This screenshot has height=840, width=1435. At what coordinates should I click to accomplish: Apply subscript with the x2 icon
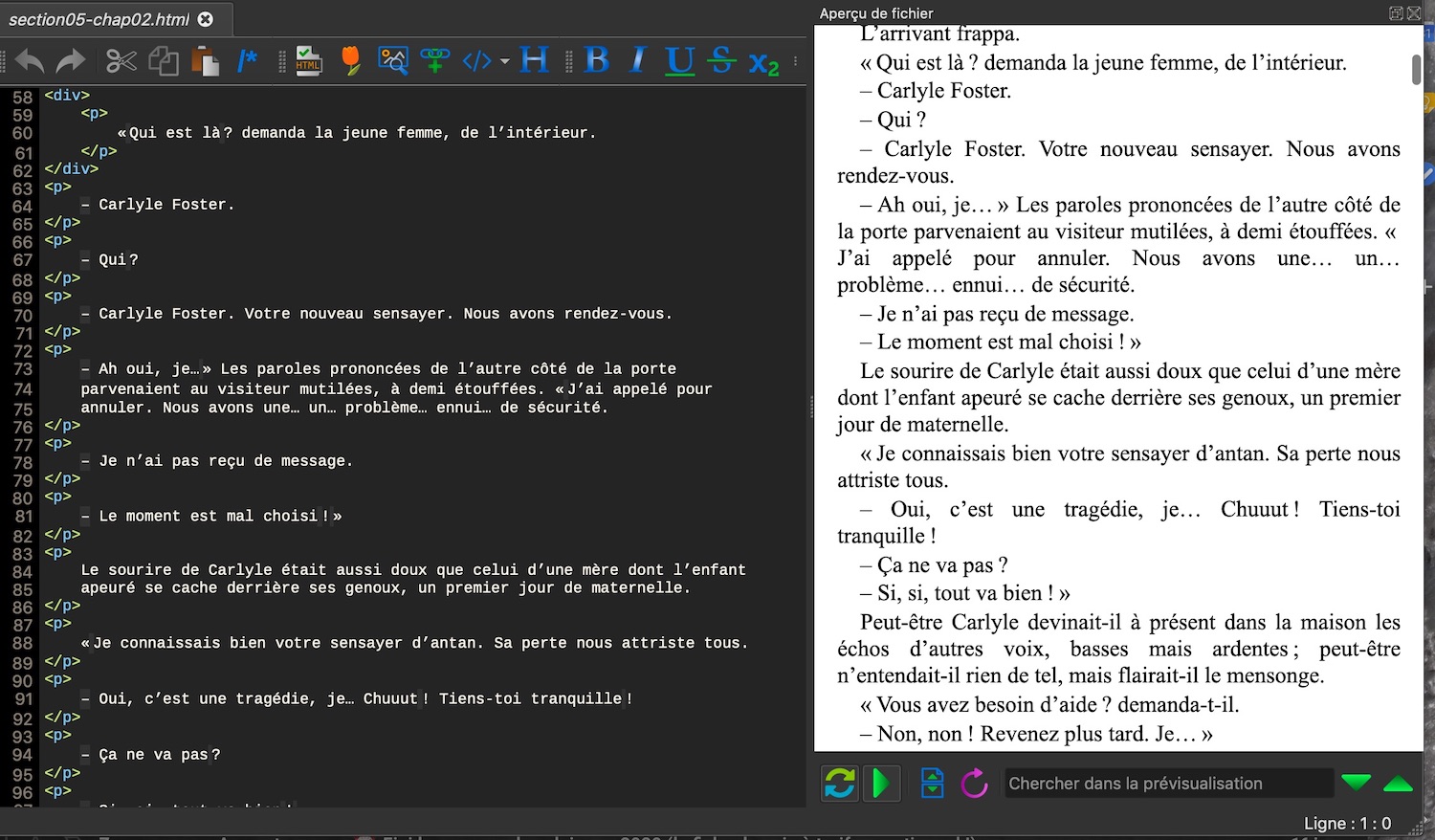click(x=763, y=63)
